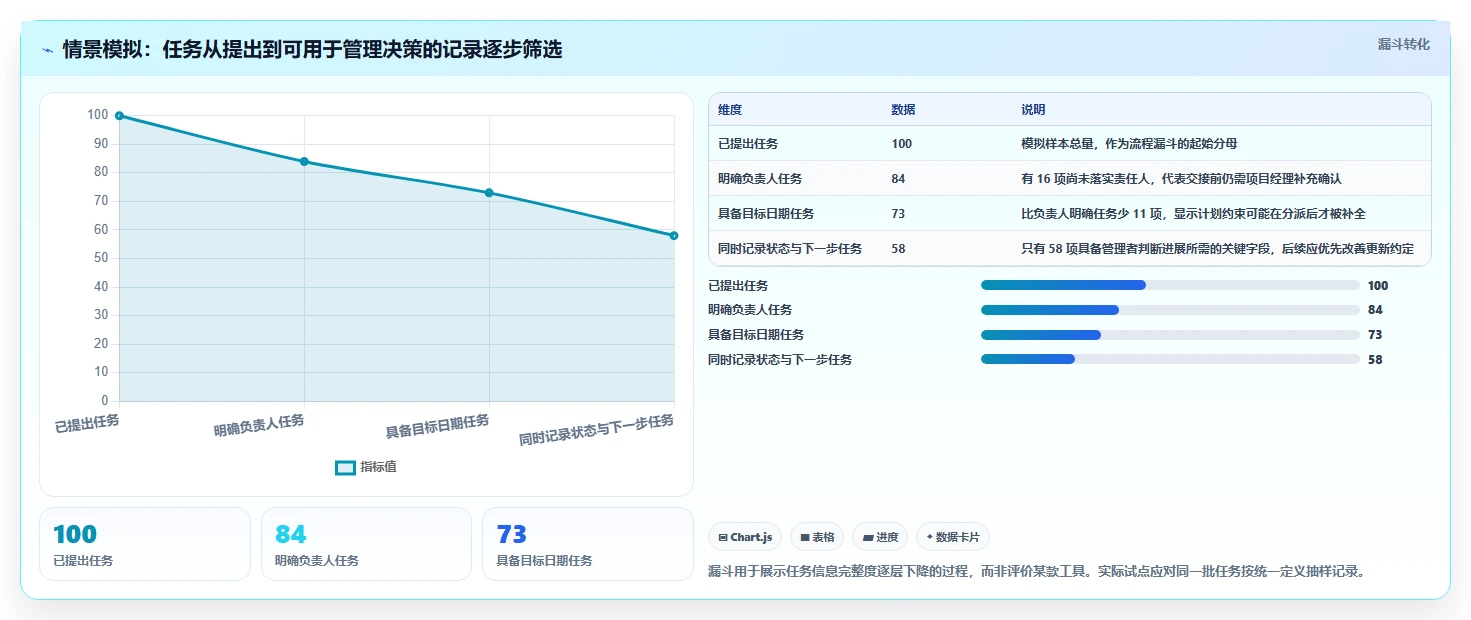Click the chart data point at value 100

119,116
